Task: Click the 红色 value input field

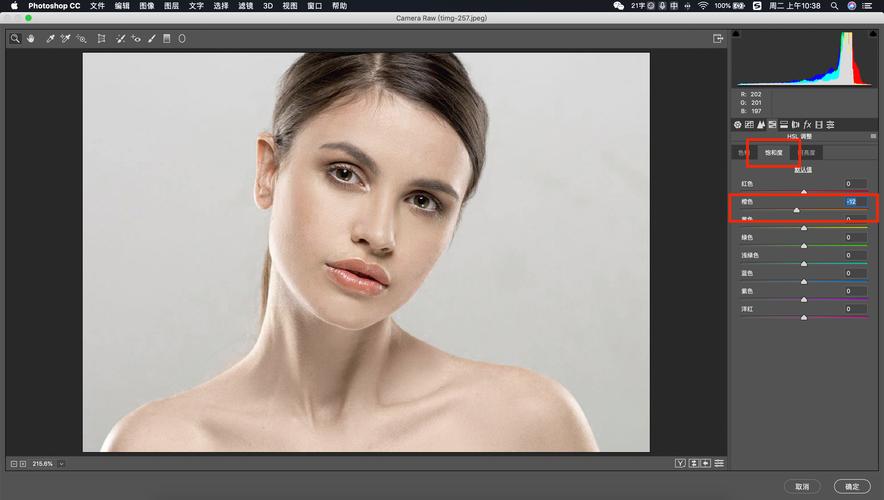Action: click(x=855, y=184)
